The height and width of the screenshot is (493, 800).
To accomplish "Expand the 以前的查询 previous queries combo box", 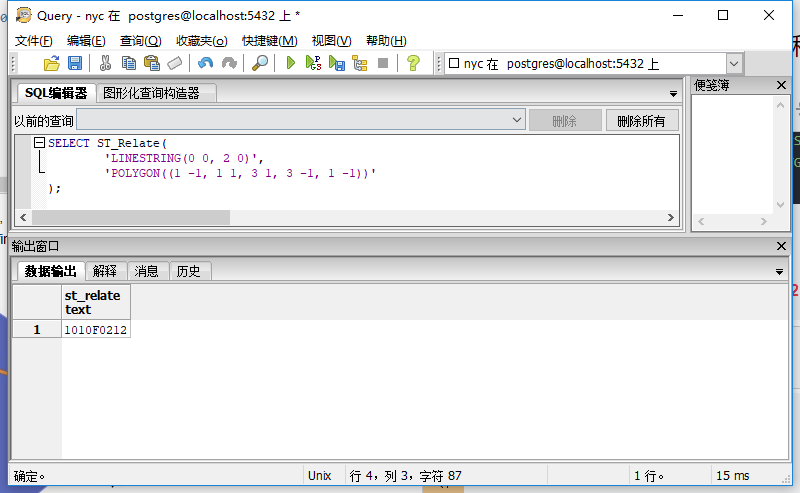I will click(517, 120).
